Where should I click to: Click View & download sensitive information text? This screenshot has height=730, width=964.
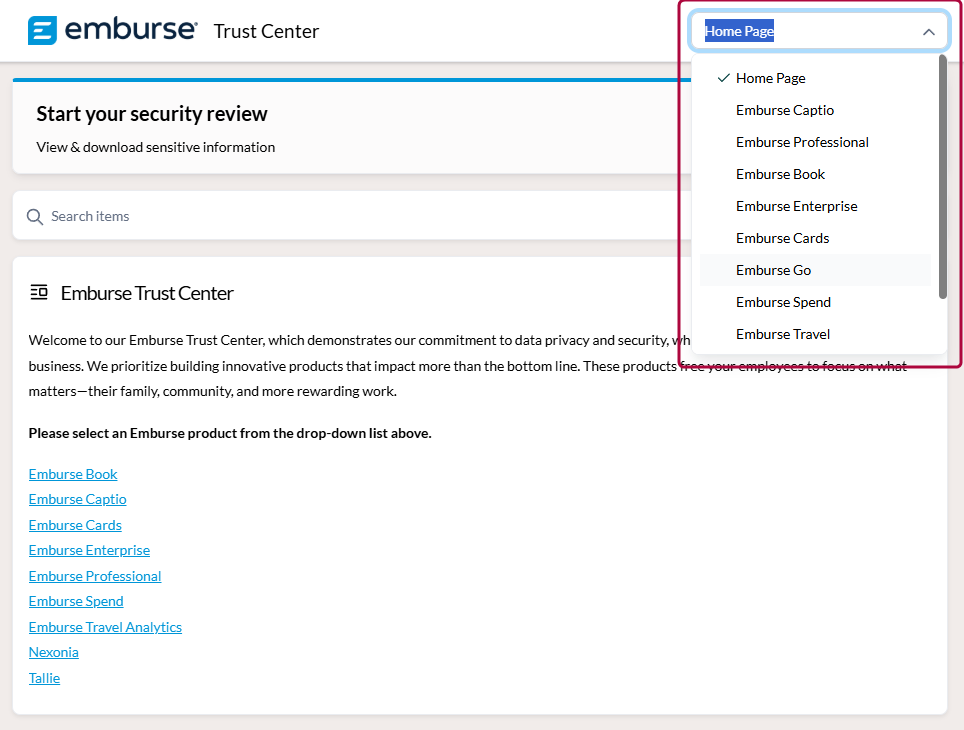click(156, 148)
